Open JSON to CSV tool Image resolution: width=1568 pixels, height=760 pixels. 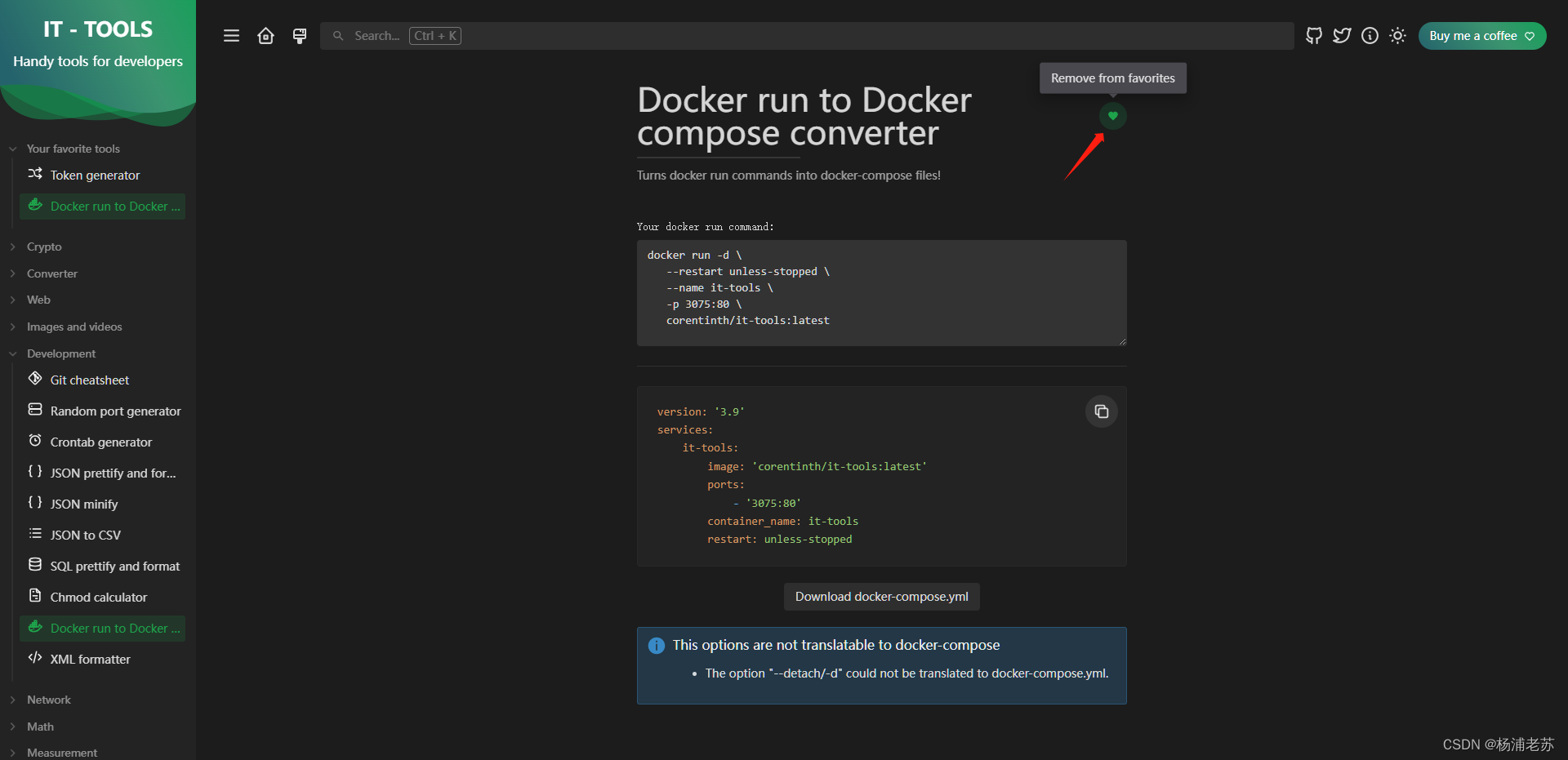(x=103, y=536)
